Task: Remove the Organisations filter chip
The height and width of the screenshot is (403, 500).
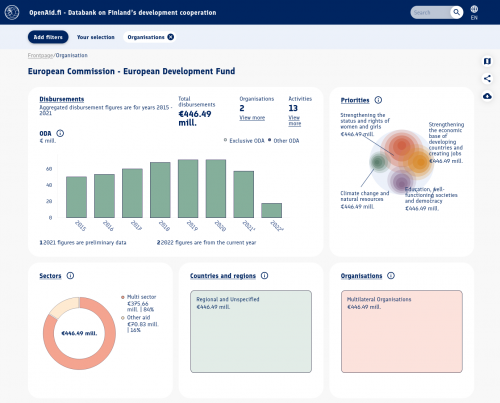Action: (x=170, y=37)
